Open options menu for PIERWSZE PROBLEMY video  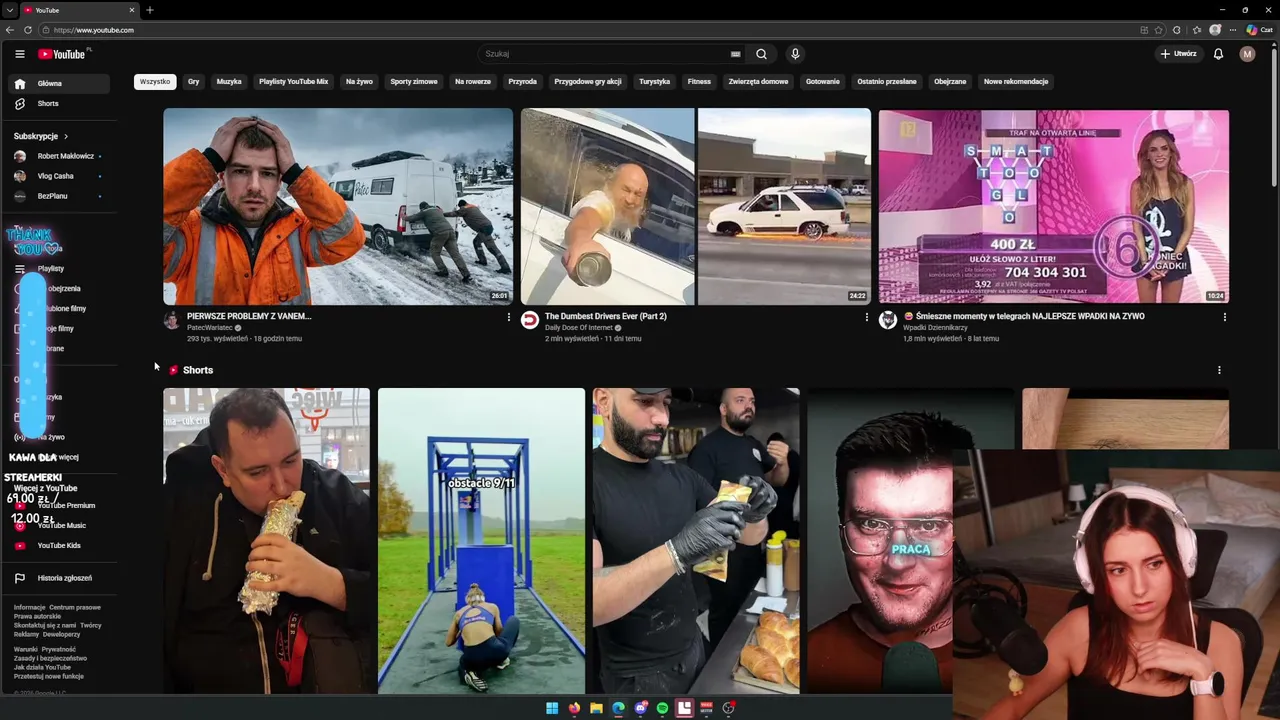(x=508, y=317)
